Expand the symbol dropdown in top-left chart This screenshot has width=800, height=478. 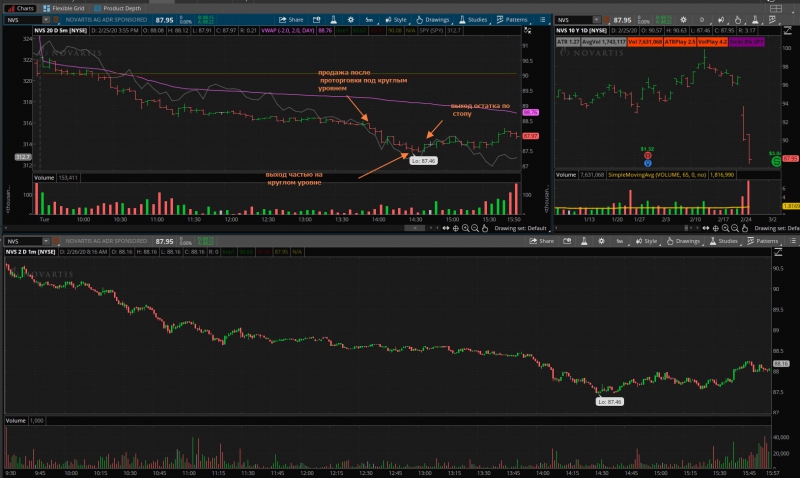(x=46, y=20)
